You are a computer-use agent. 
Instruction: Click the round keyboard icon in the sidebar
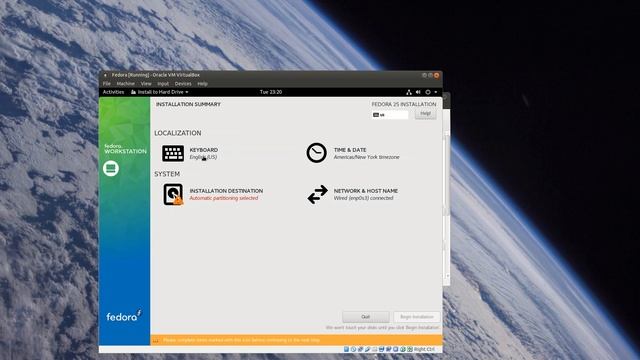coord(111,168)
